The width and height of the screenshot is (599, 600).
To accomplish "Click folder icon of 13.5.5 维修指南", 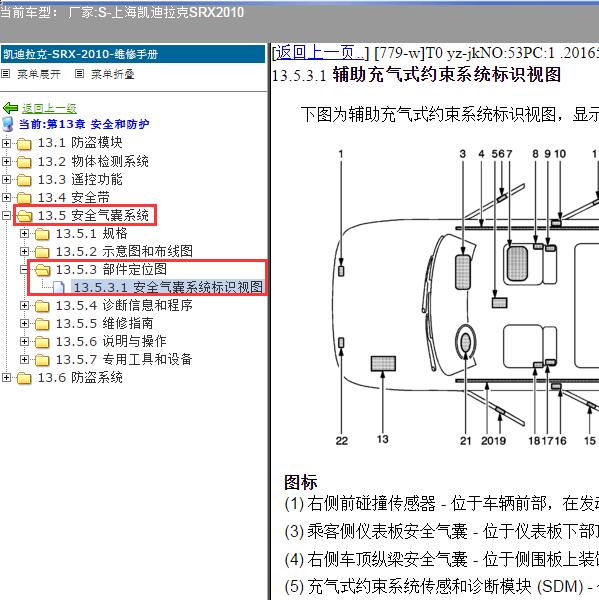I will (x=42, y=324).
